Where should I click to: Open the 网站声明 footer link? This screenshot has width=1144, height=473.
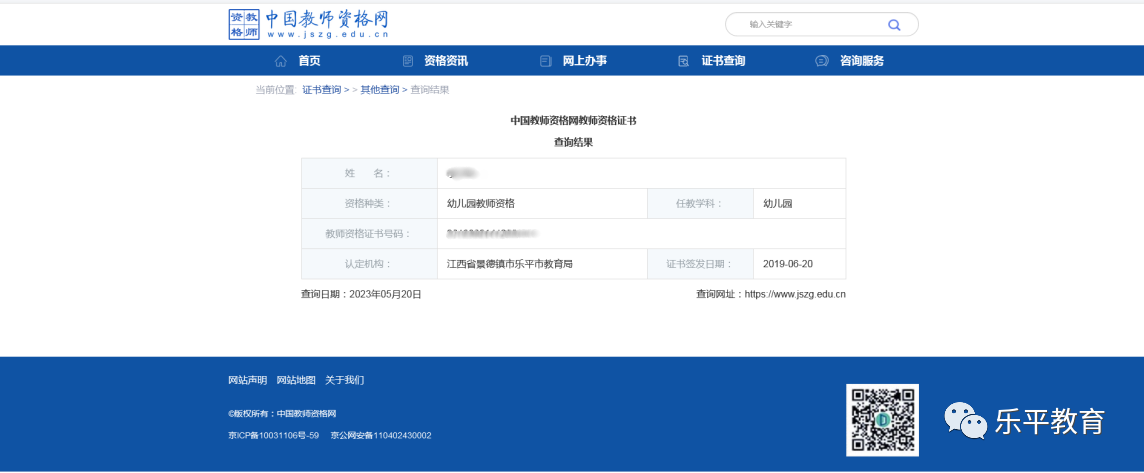(x=247, y=380)
